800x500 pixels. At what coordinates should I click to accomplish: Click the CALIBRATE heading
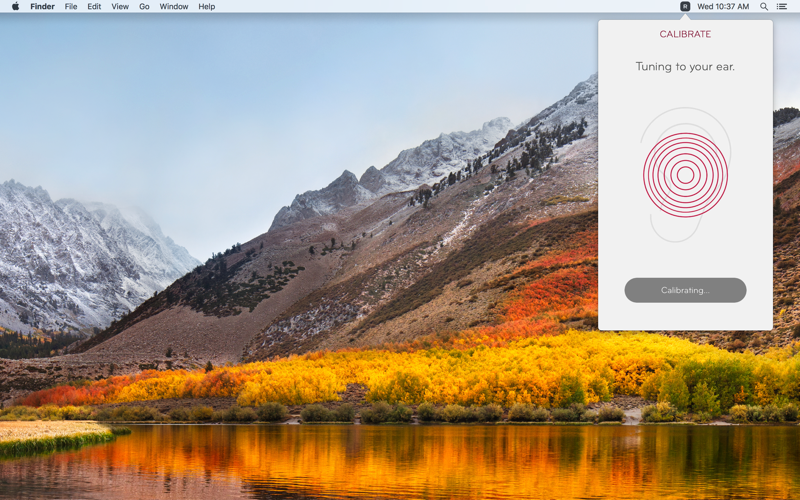point(685,34)
